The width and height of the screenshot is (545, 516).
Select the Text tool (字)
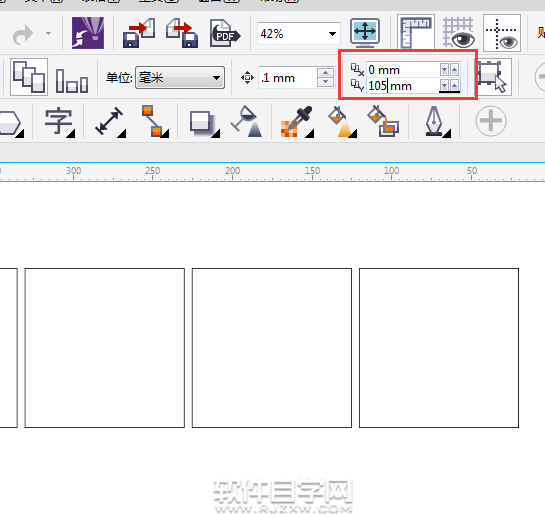pos(59,122)
